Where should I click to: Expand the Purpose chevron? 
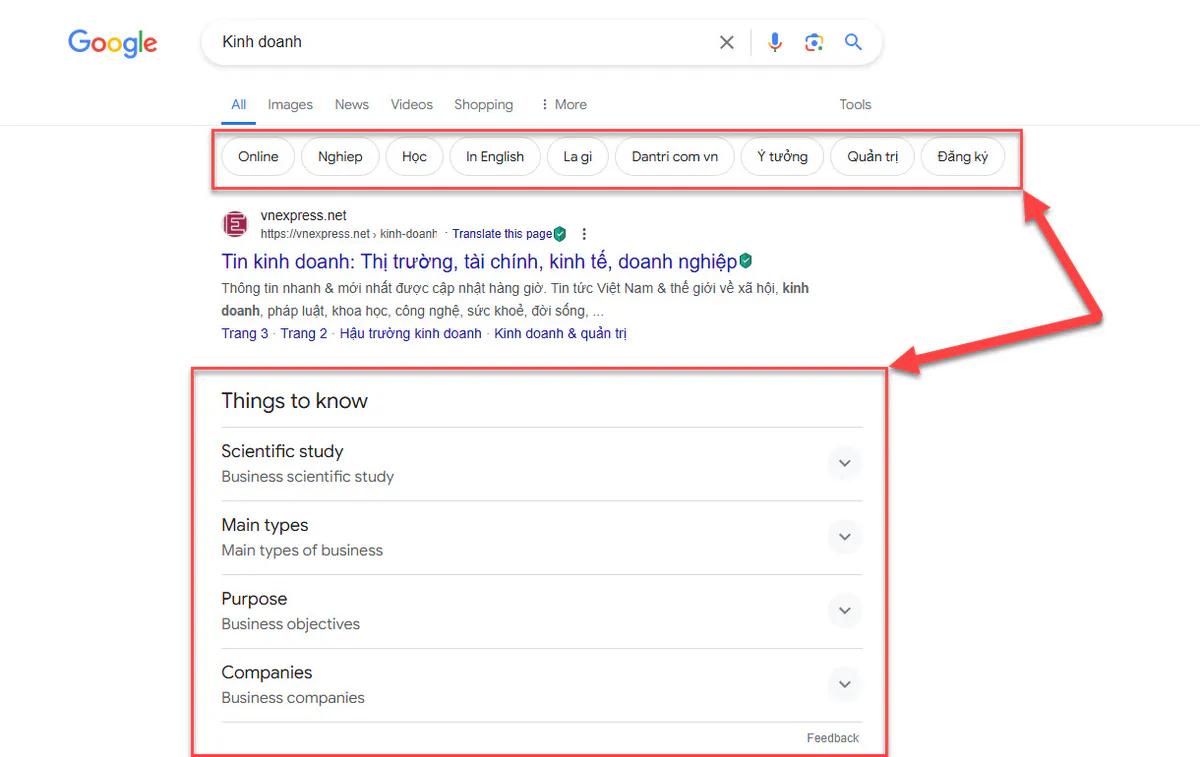pyautogui.click(x=845, y=611)
